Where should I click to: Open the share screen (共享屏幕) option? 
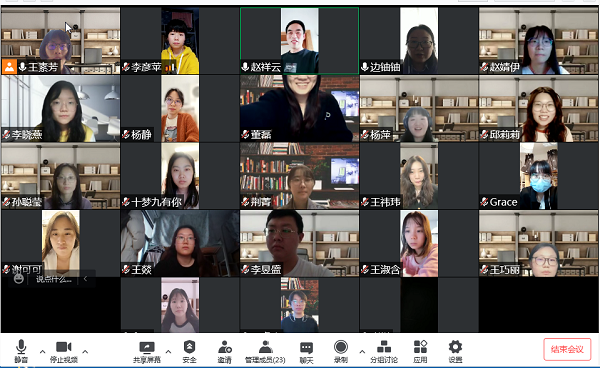coord(147,352)
